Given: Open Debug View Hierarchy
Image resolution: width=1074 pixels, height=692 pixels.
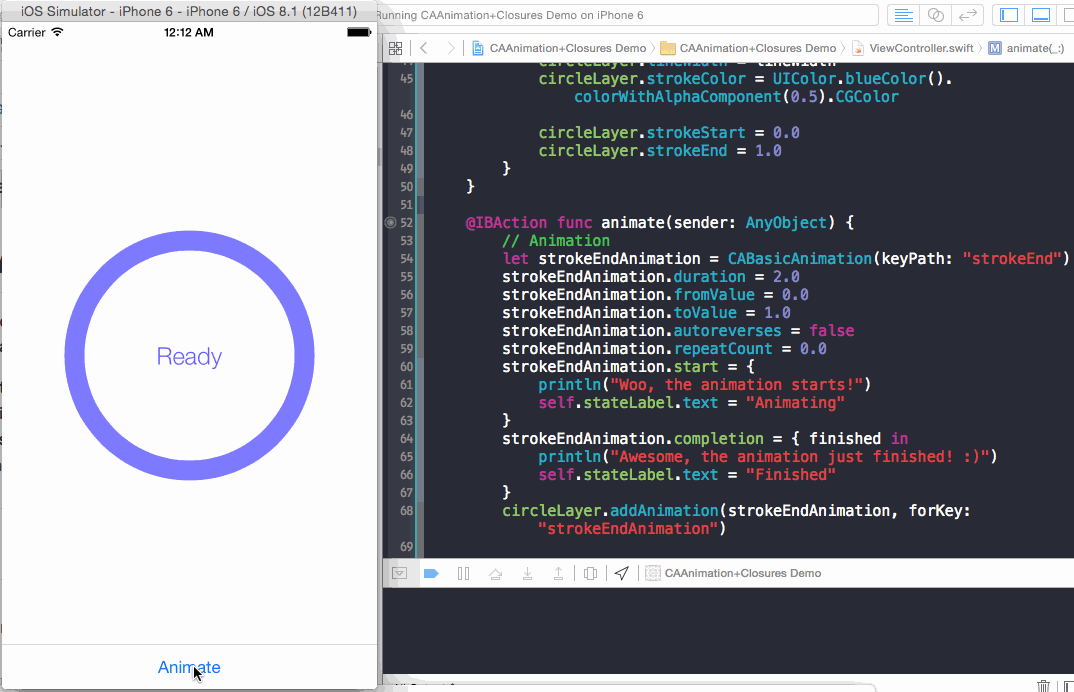Looking at the screenshot, I should pyautogui.click(x=590, y=573).
